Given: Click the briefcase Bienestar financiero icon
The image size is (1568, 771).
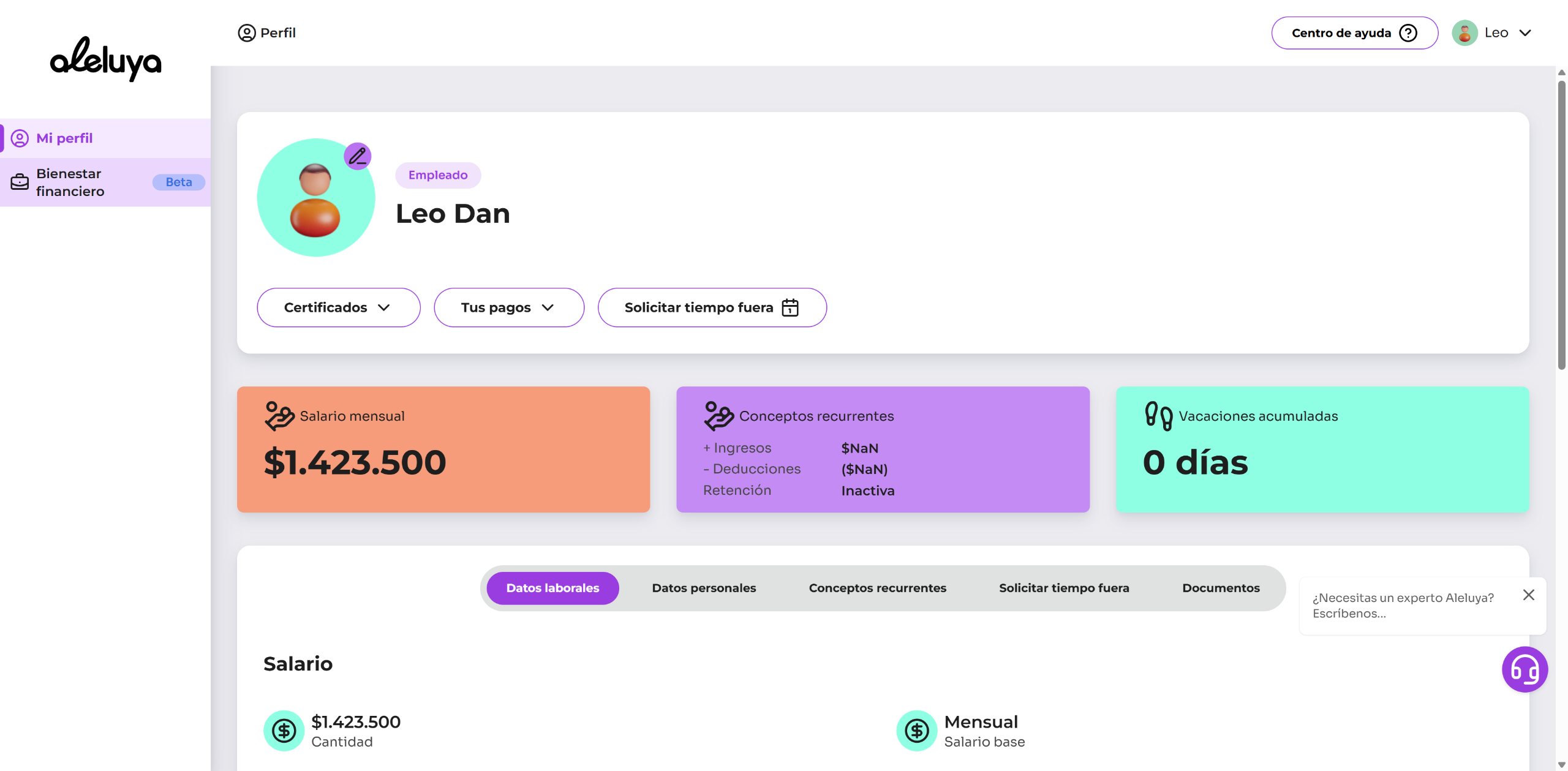Looking at the screenshot, I should (x=20, y=182).
